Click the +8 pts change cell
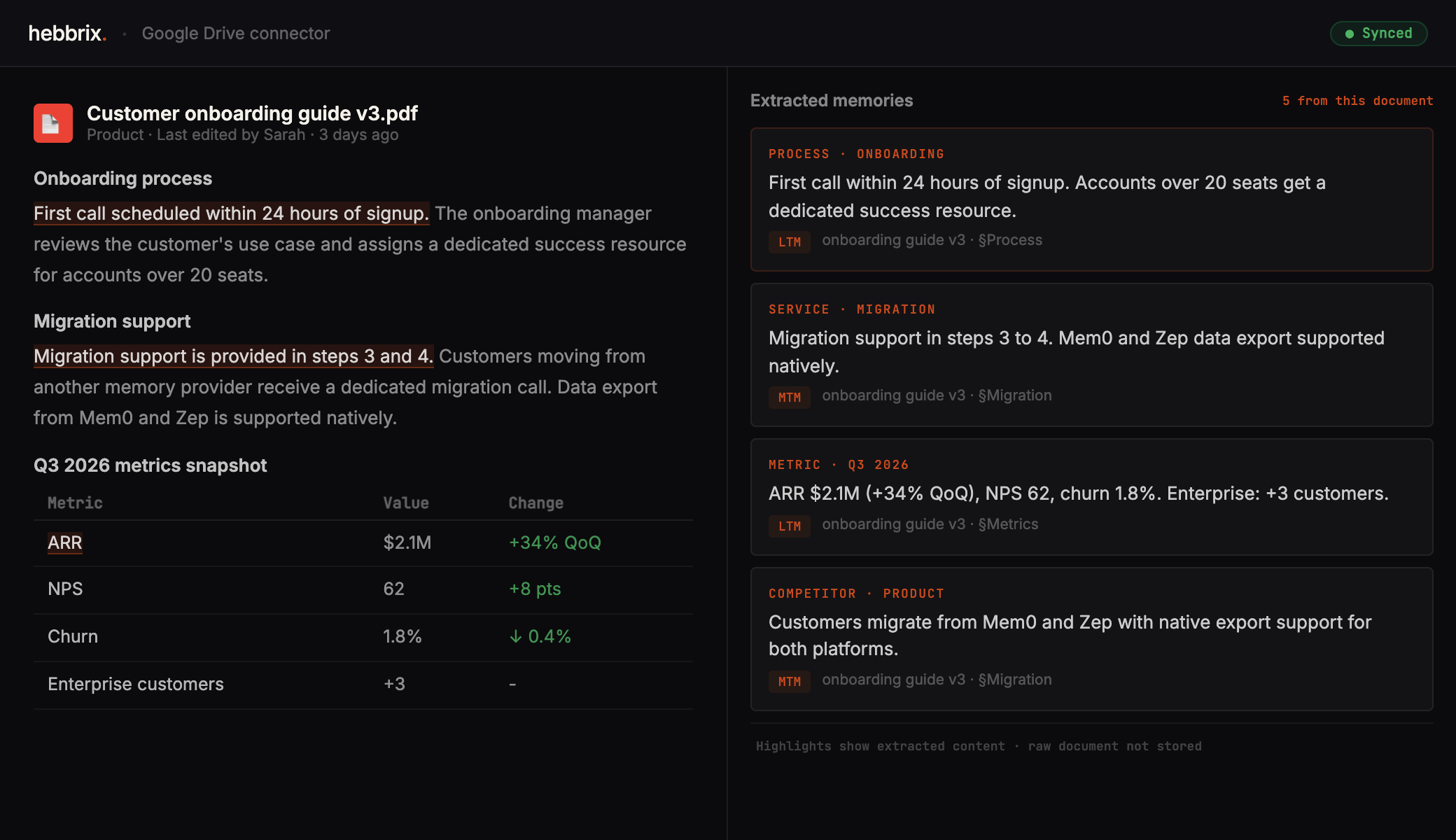The height and width of the screenshot is (840, 1456). pyautogui.click(x=535, y=589)
